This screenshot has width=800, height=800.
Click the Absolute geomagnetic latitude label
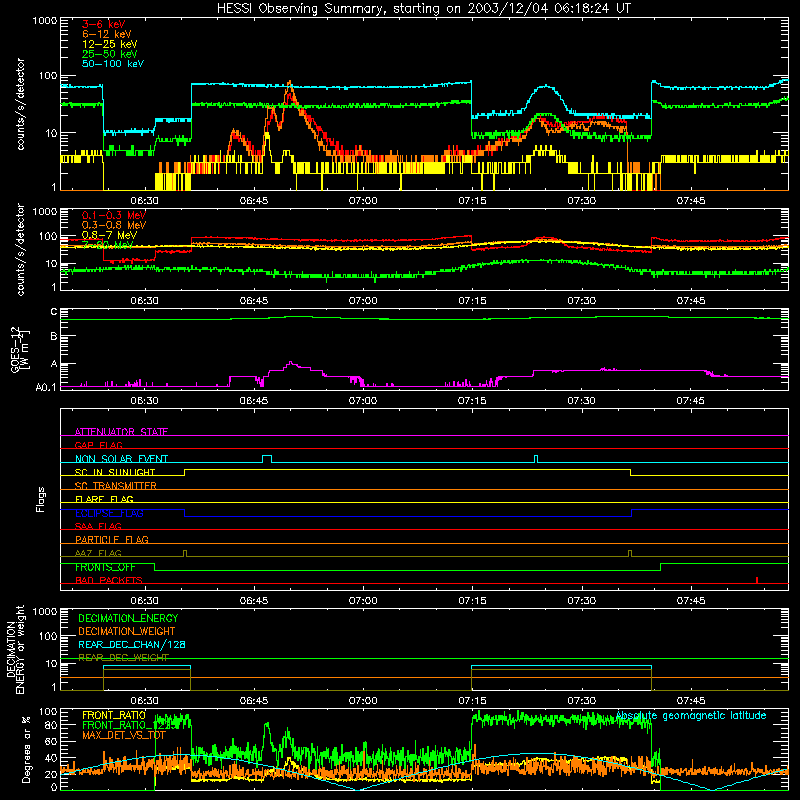click(691, 716)
